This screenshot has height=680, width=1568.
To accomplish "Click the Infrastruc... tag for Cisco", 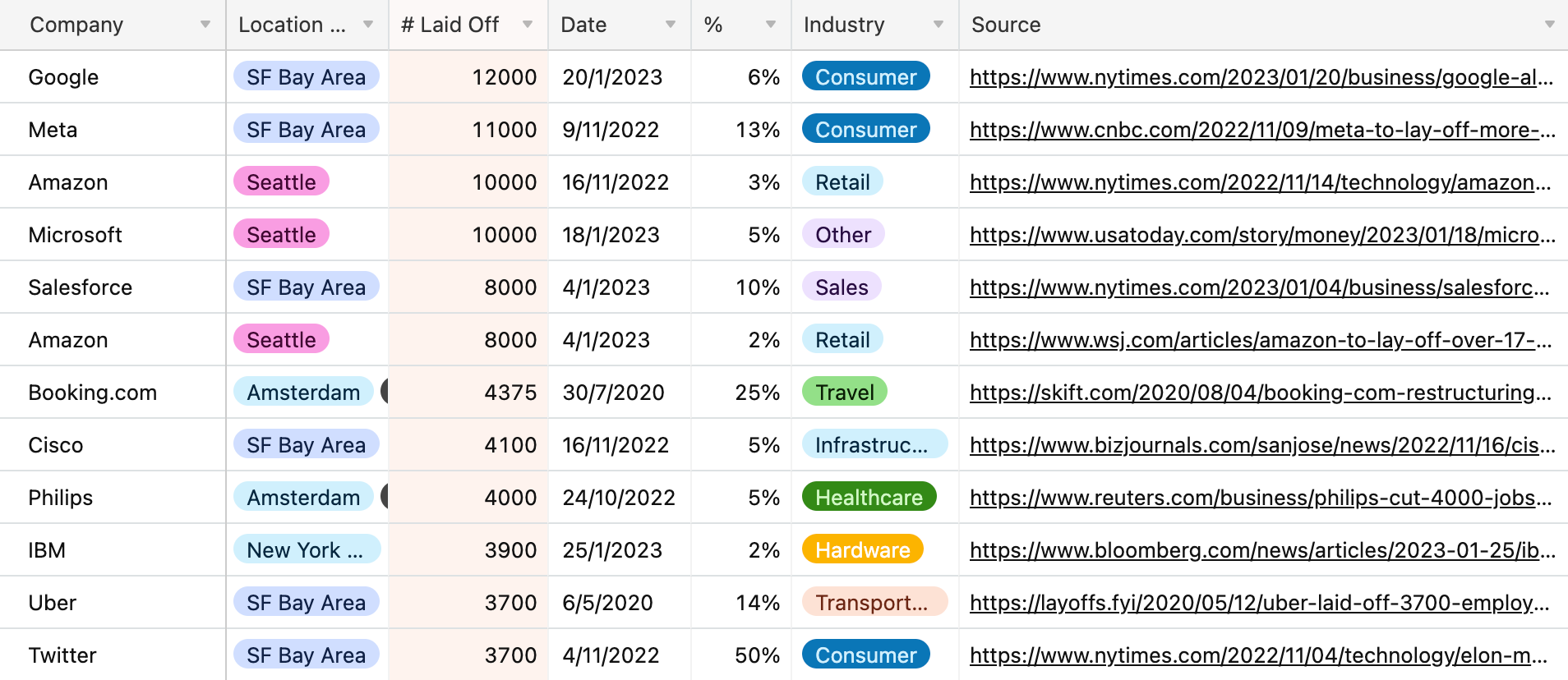I will click(x=874, y=444).
